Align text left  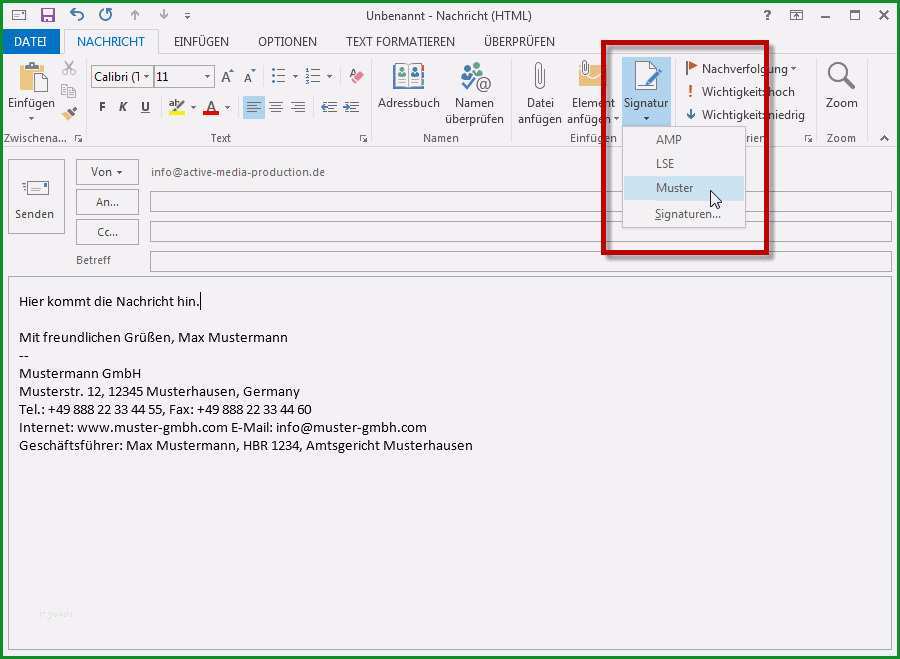(254, 107)
